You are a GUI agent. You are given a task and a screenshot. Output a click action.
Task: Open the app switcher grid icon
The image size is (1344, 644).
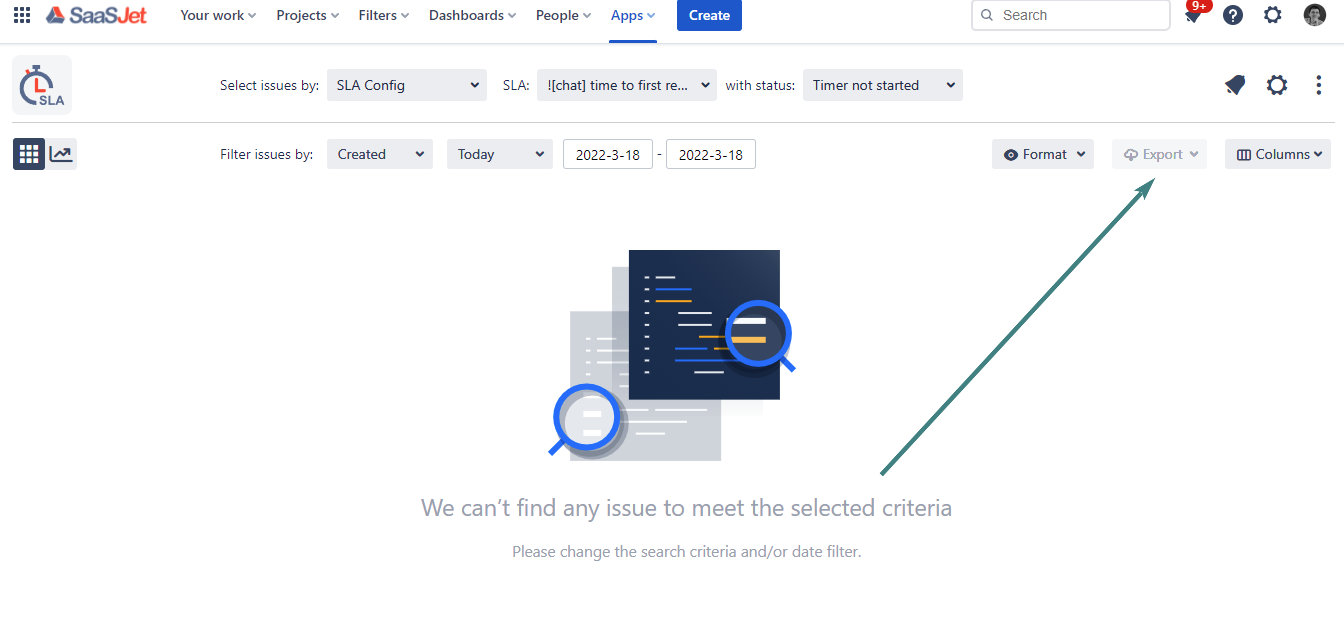22,15
